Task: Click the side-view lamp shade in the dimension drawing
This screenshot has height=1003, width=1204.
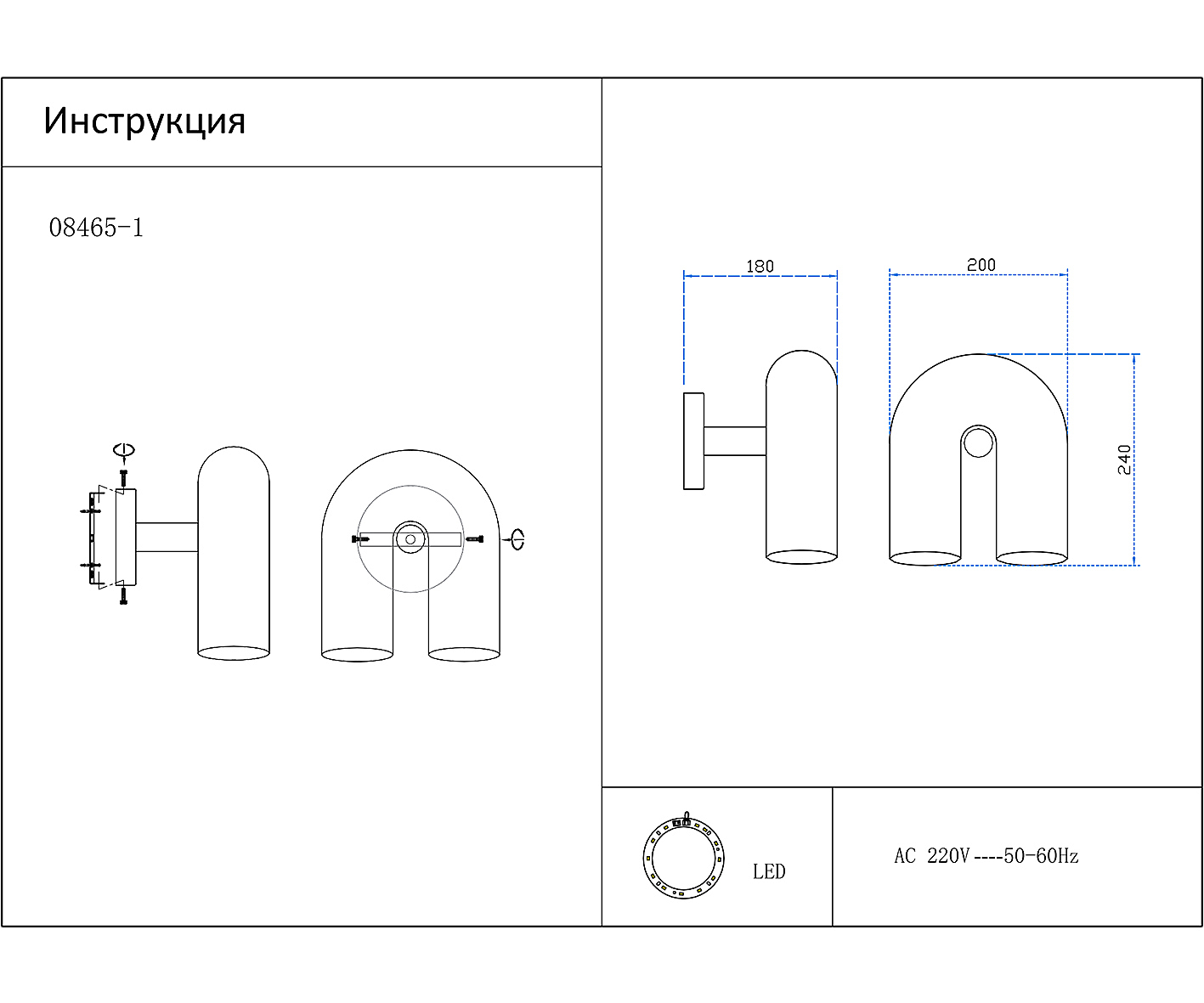Action: click(801, 459)
